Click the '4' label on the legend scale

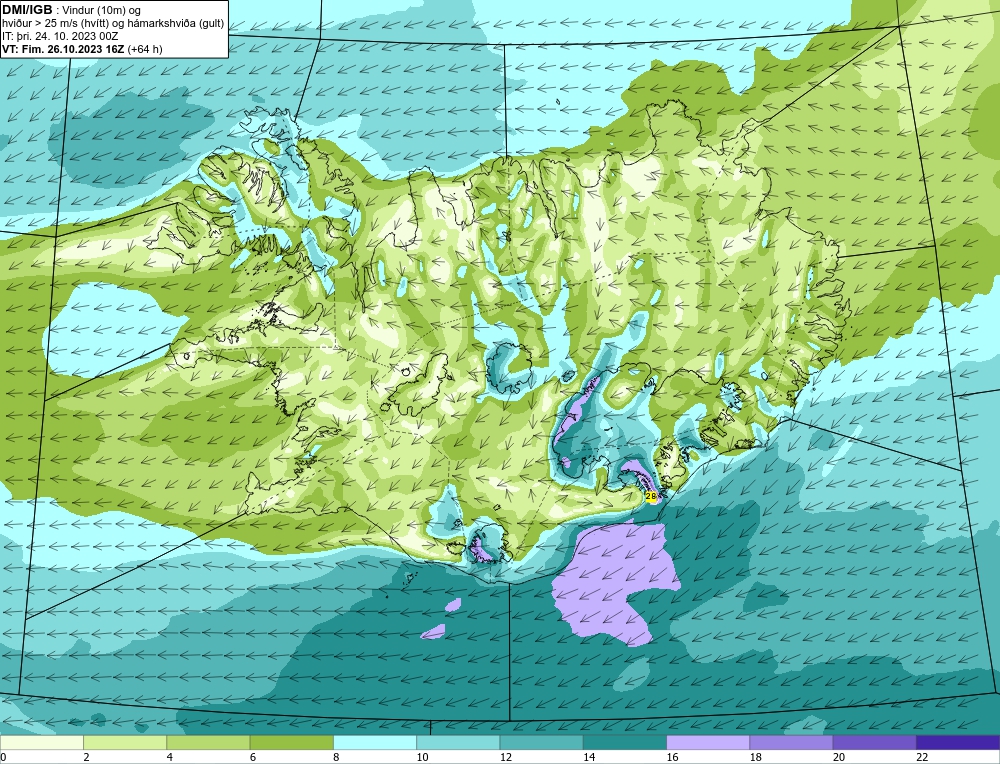(169, 757)
